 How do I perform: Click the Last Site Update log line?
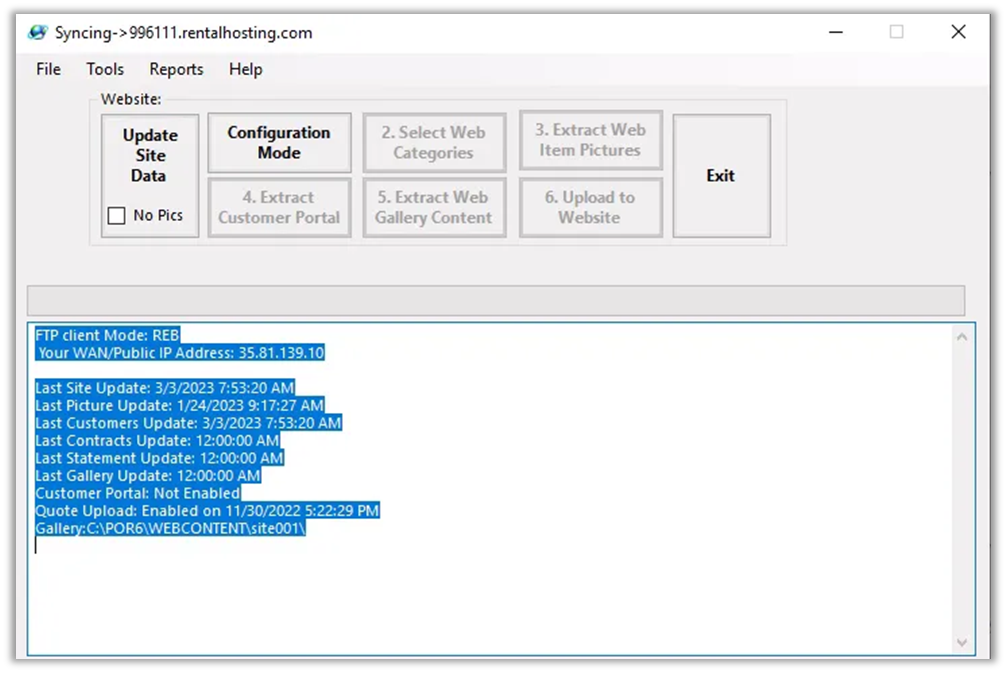click(165, 388)
